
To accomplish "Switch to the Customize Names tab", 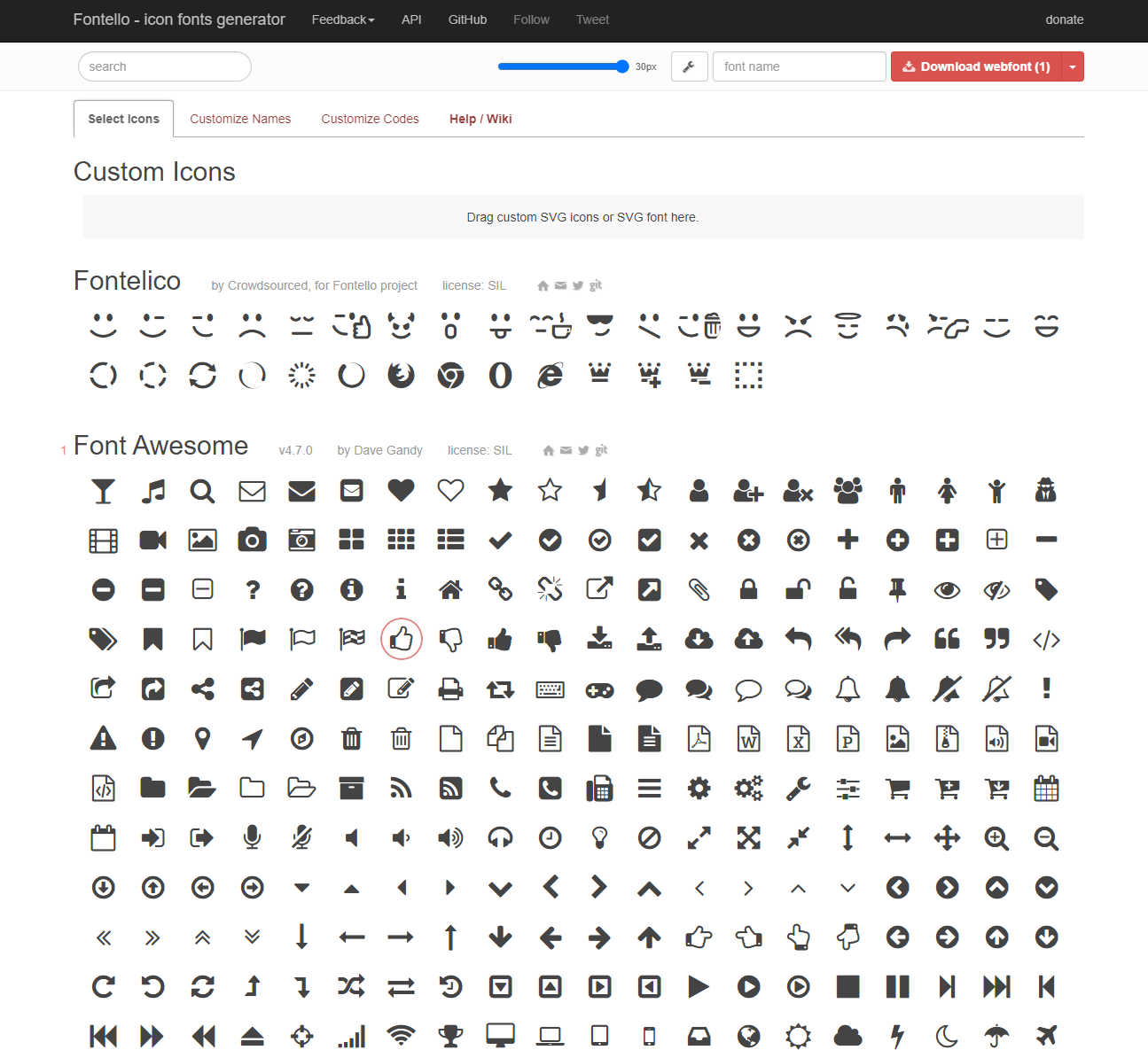I will pos(240,119).
